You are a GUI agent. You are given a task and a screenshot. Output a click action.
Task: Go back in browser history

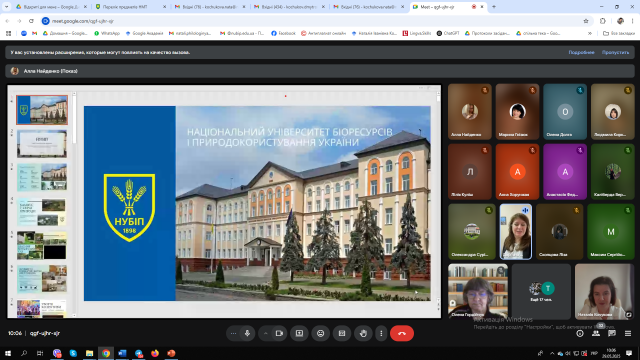point(7,21)
